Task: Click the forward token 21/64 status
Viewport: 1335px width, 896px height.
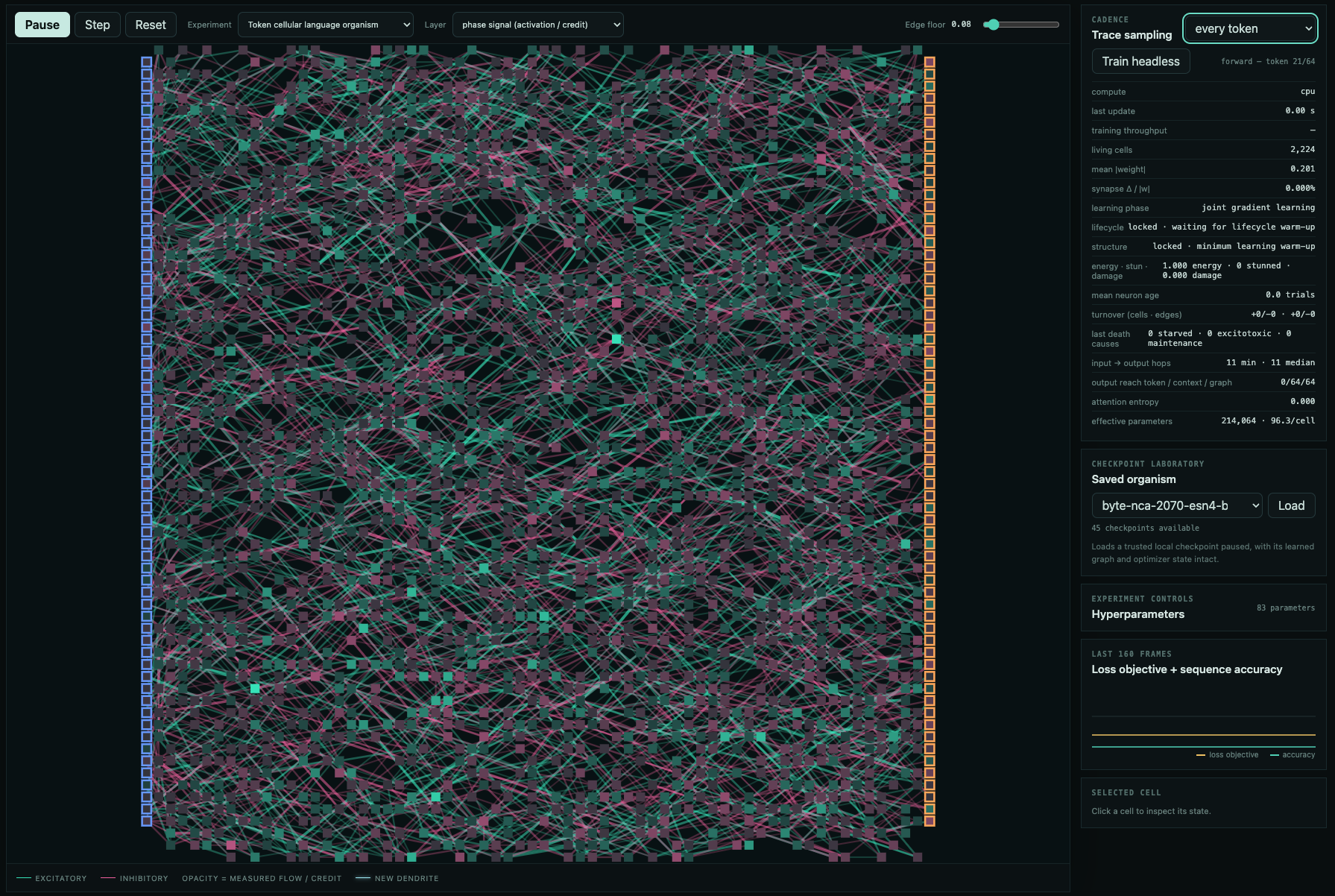Action: [1268, 62]
